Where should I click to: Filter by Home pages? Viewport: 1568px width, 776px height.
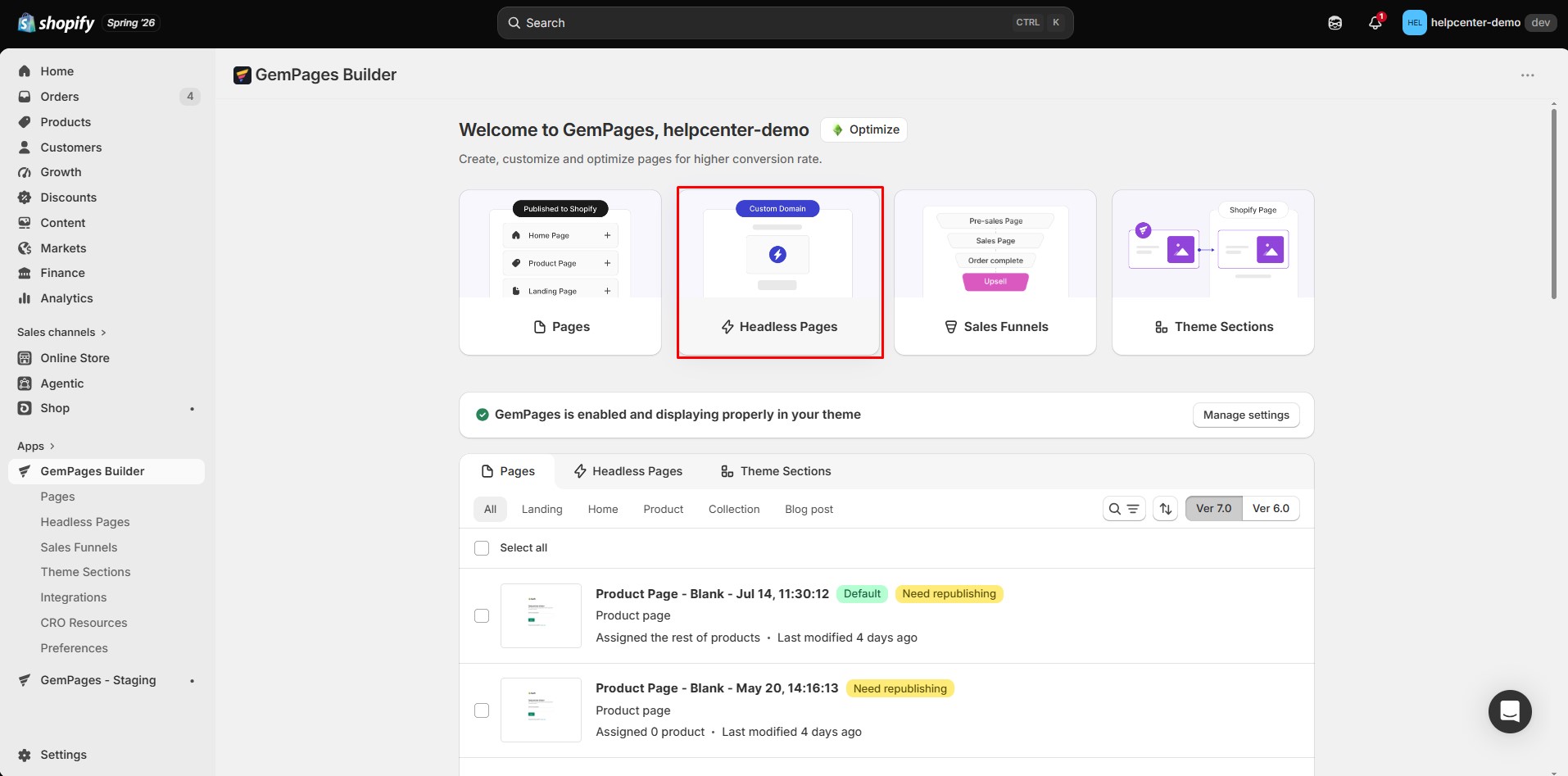coord(603,509)
